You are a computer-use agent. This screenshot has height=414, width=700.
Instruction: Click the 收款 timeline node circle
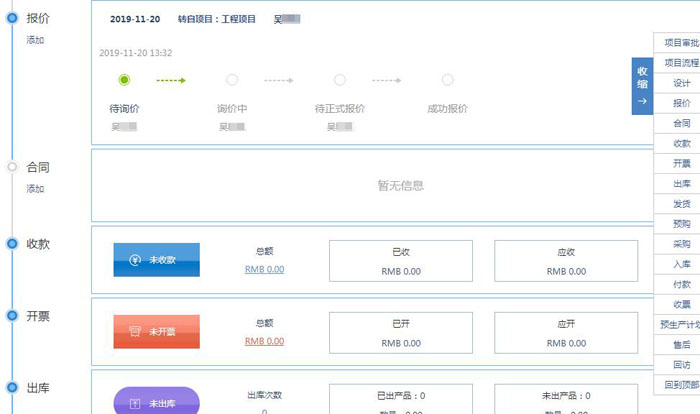pos(12,243)
